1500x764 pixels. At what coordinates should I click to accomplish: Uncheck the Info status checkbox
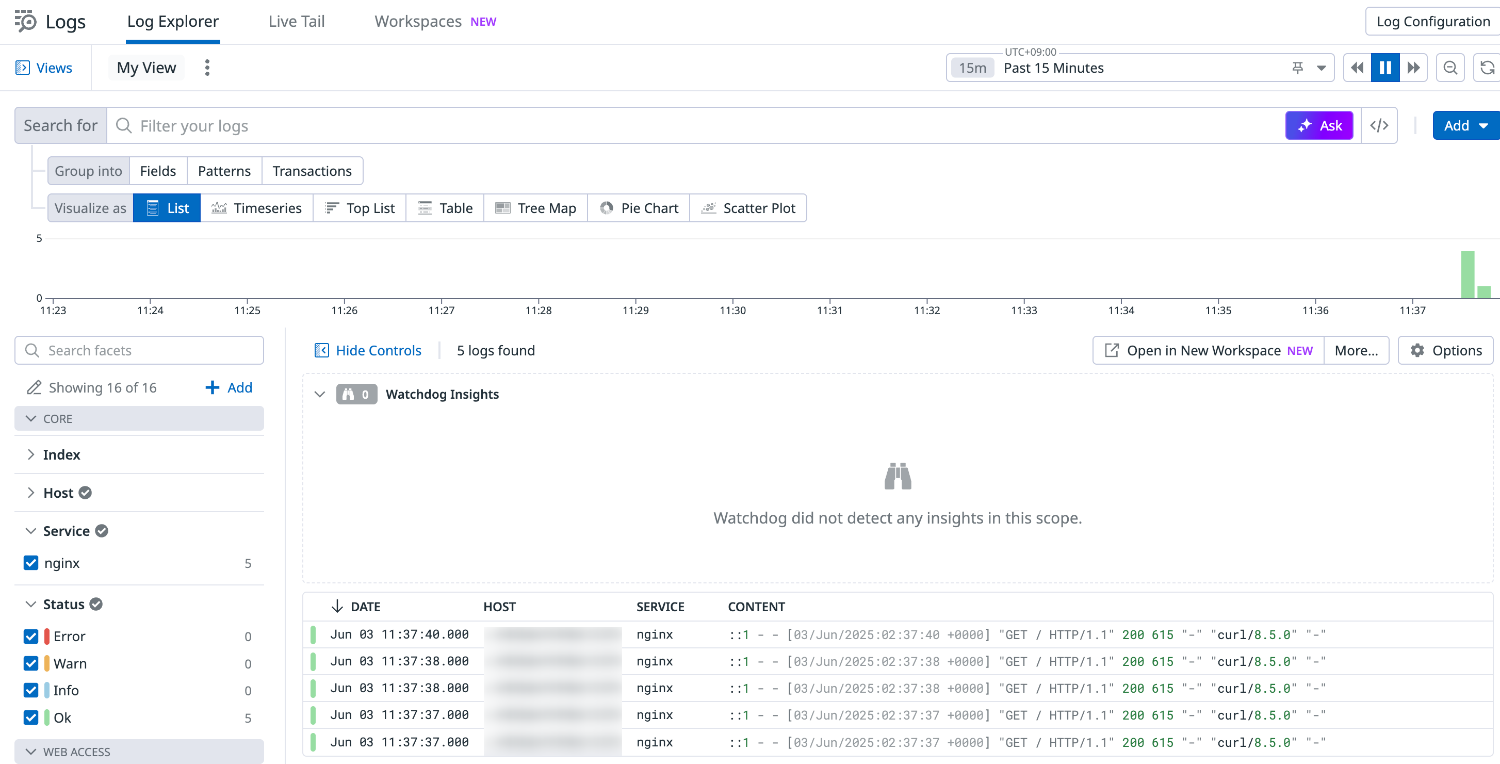(31, 691)
